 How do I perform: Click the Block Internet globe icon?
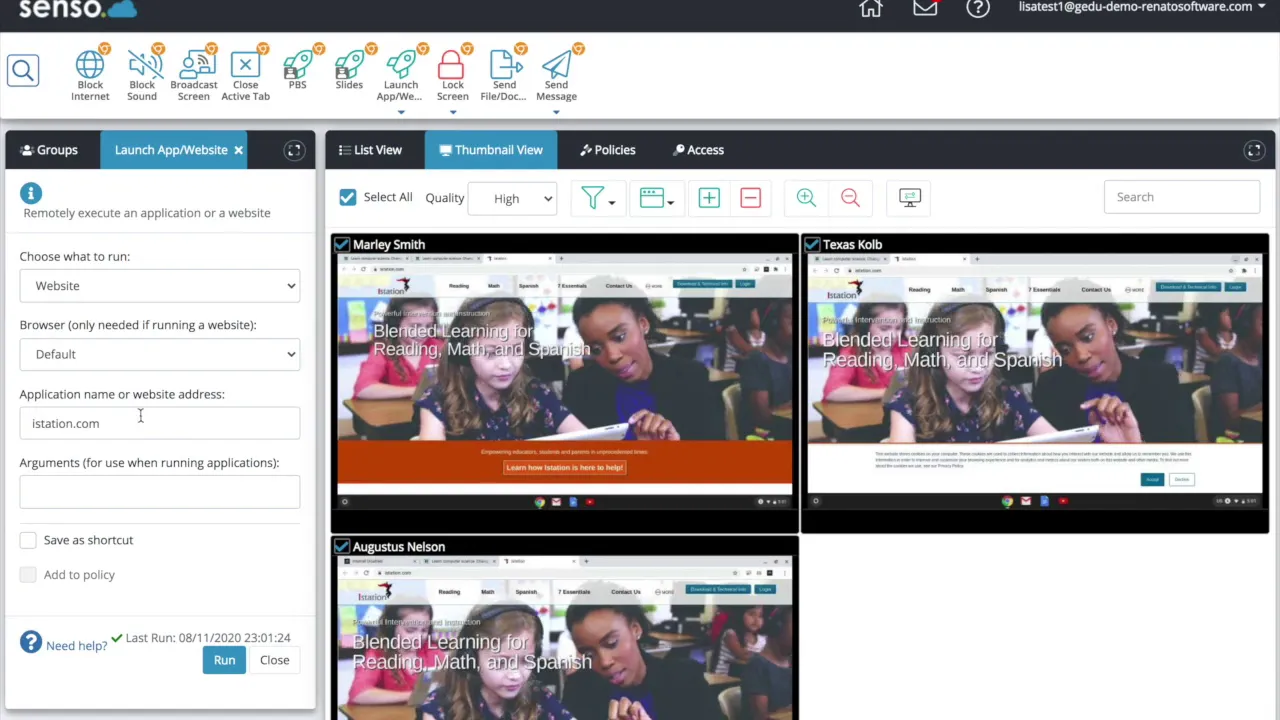click(90, 65)
